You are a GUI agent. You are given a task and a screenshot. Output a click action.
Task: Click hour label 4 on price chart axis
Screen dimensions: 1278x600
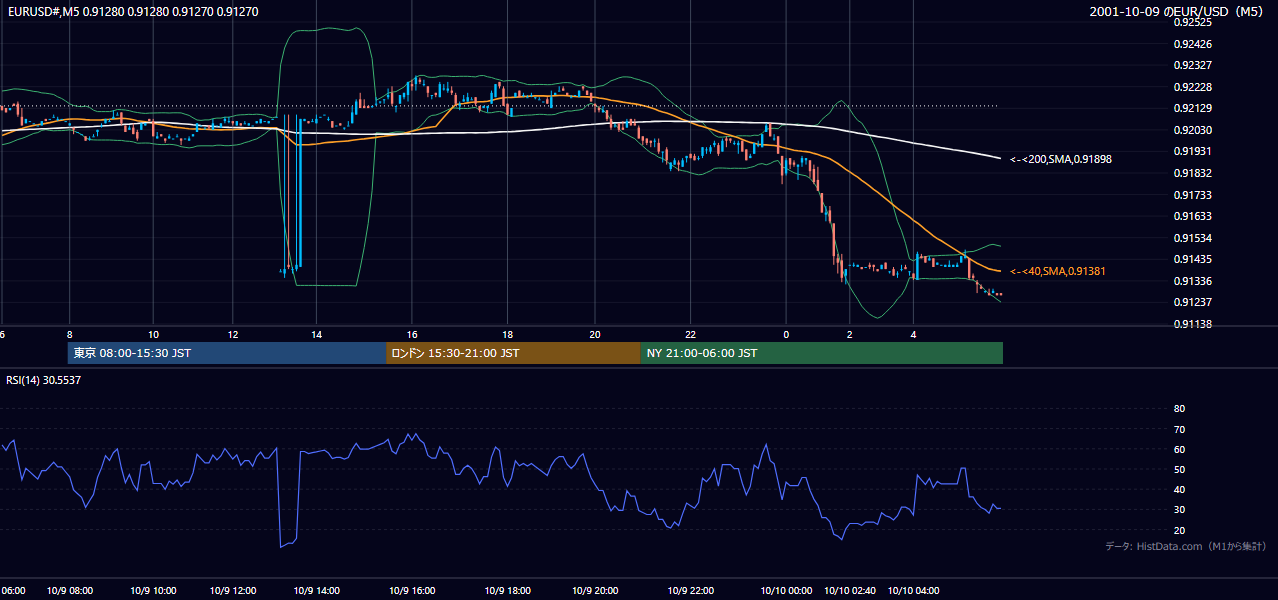[x=913, y=334]
